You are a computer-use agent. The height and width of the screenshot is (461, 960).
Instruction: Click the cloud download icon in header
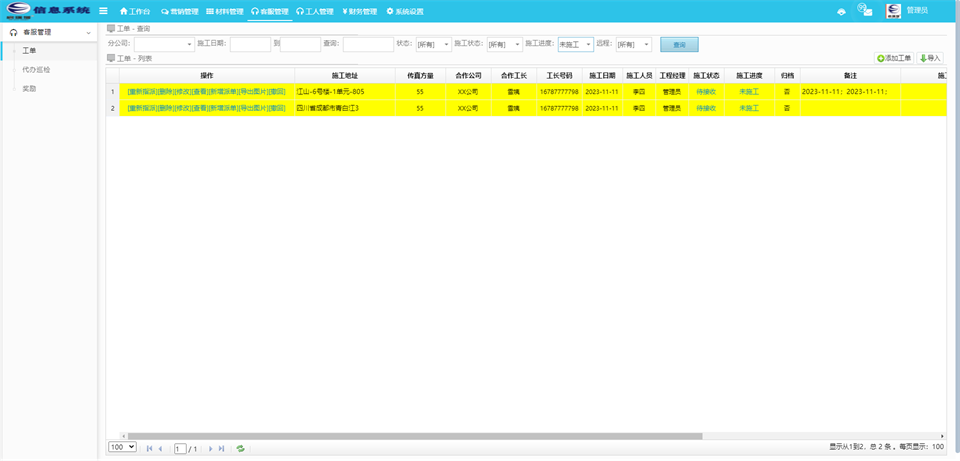pyautogui.click(x=841, y=11)
